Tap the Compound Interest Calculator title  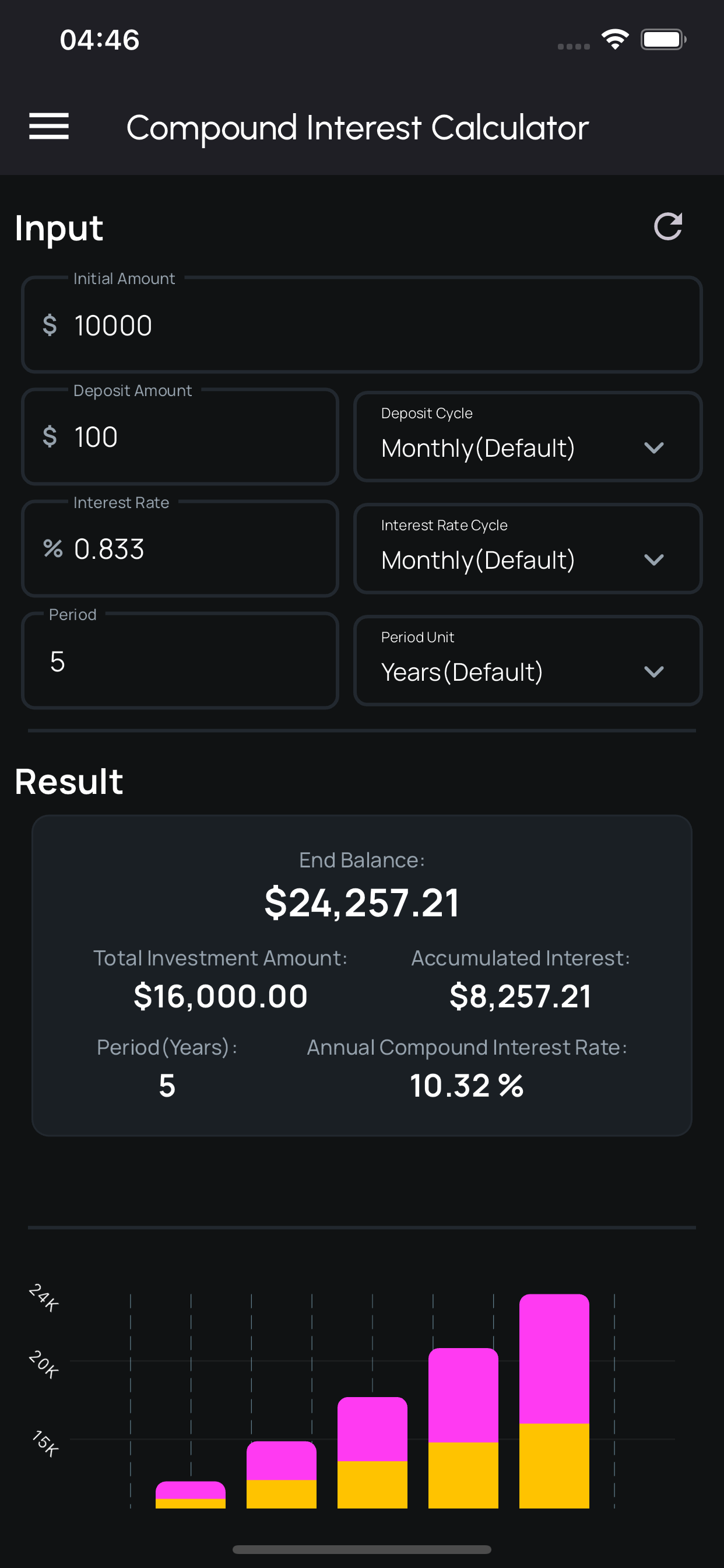coord(357,128)
